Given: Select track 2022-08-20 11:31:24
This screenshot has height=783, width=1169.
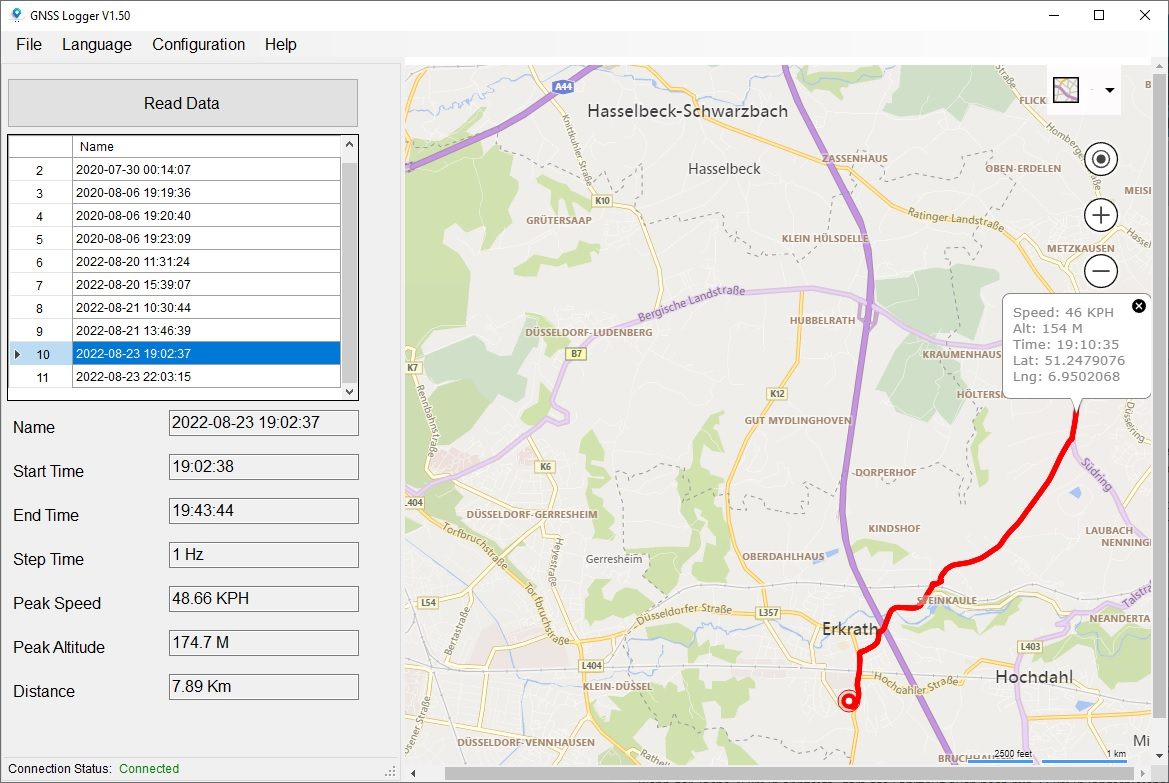Looking at the screenshot, I should [x=205, y=262].
